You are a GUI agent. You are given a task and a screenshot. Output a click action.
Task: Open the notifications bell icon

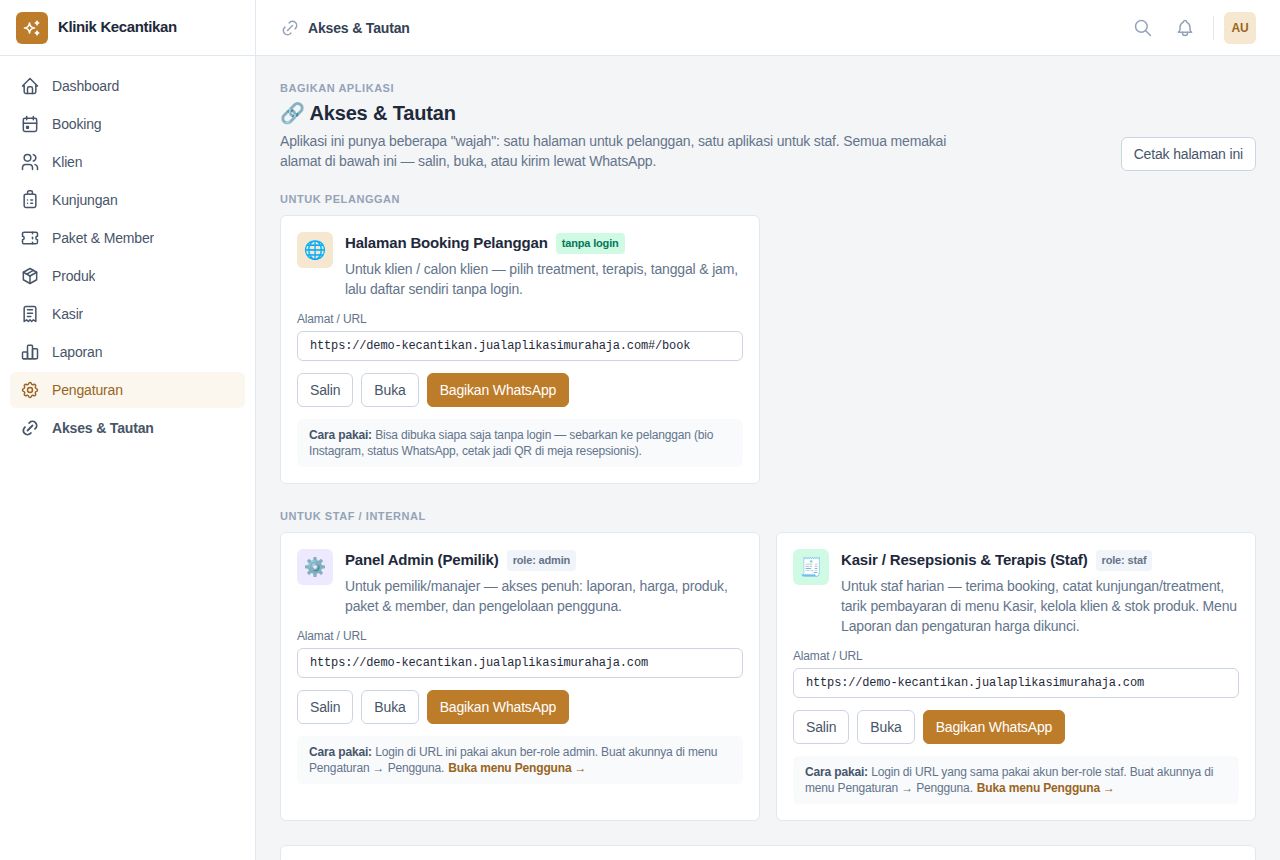pyautogui.click(x=1185, y=28)
